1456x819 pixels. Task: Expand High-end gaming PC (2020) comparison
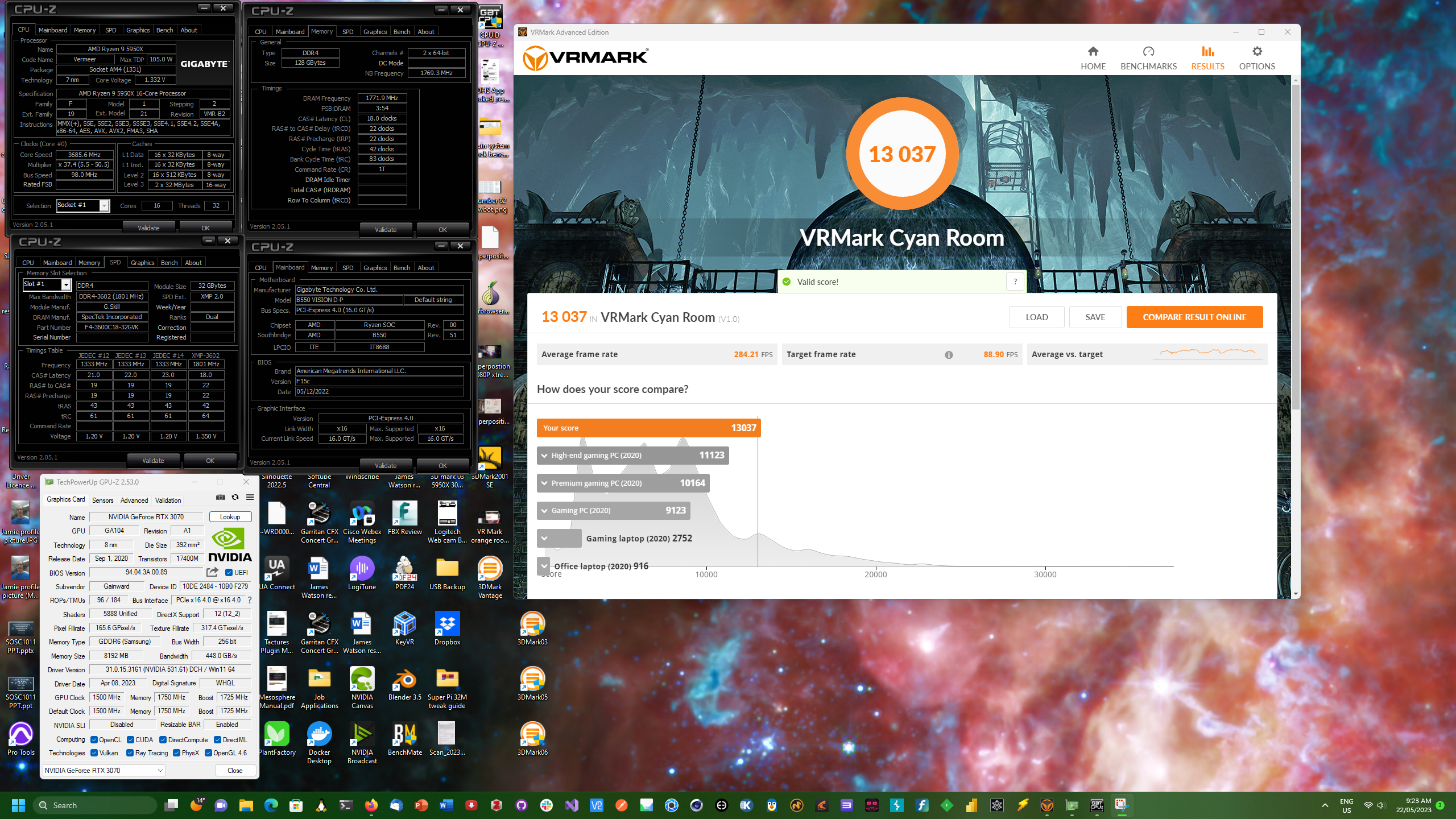coord(544,456)
